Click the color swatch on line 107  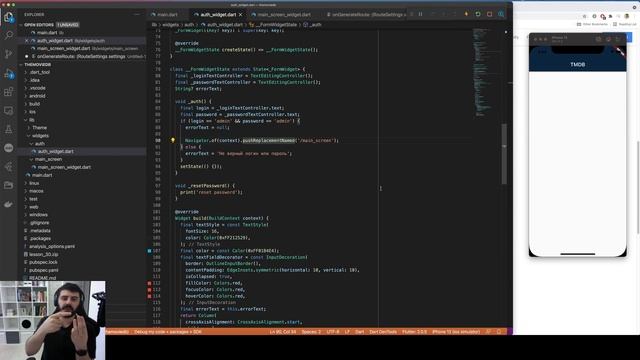coord(149,251)
